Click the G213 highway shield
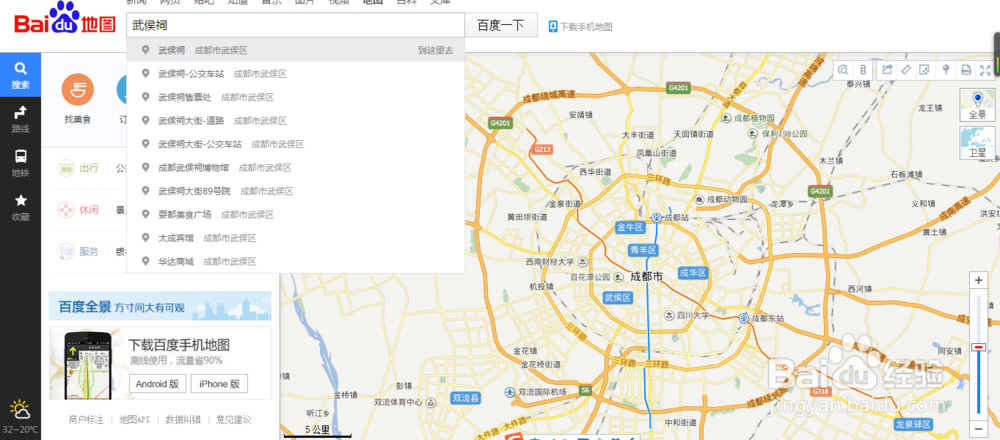Image resolution: width=1000 pixels, height=440 pixels. 542,149
